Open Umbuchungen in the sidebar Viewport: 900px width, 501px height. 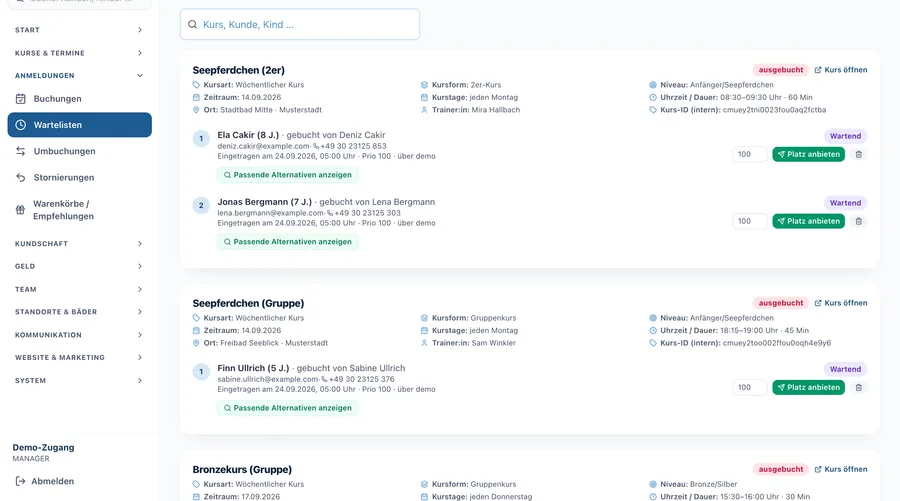(79, 151)
